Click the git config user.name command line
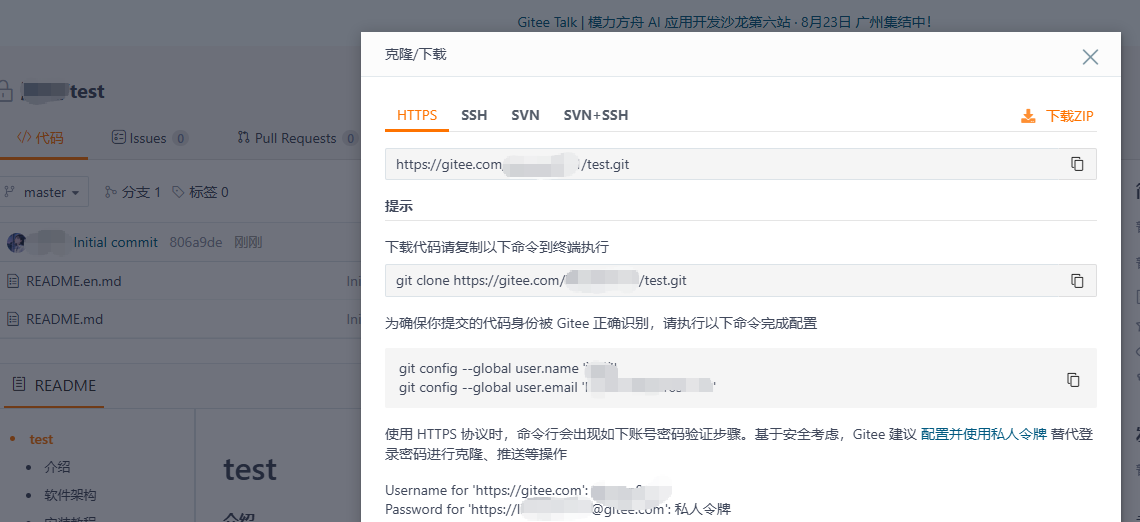 (509, 368)
